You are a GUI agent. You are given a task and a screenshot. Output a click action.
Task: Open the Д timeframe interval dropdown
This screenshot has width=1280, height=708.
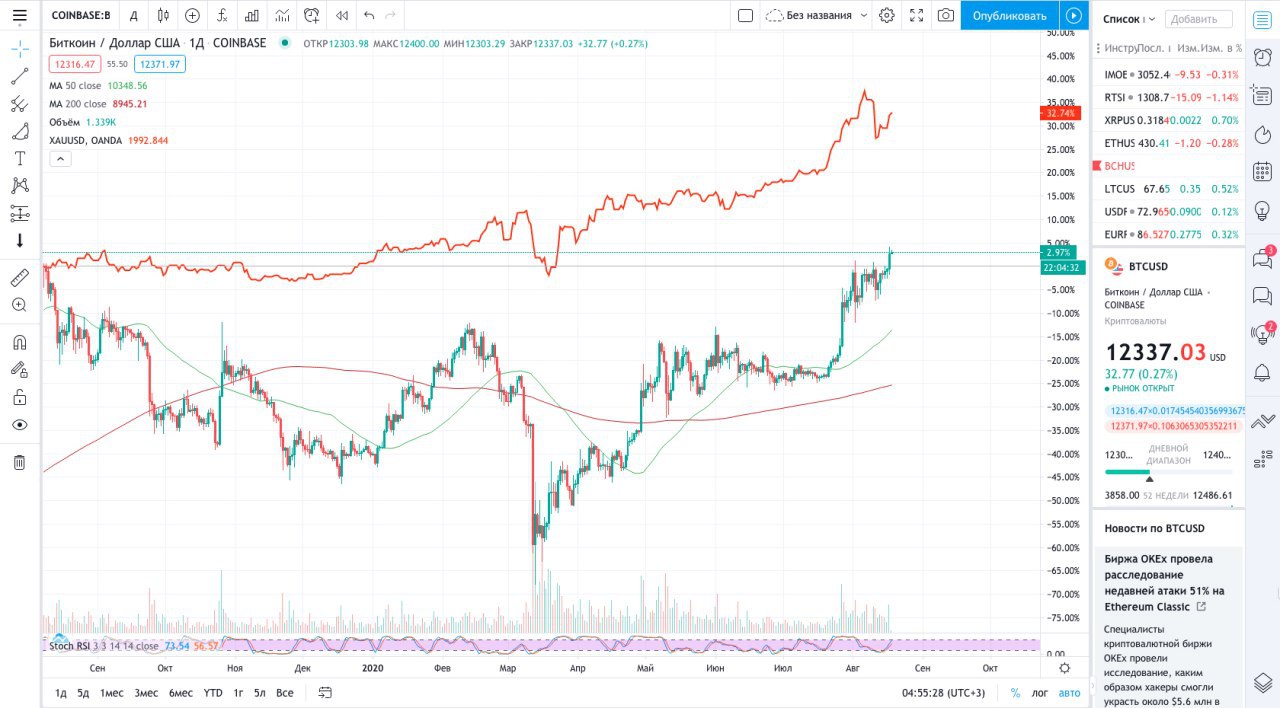coord(134,15)
